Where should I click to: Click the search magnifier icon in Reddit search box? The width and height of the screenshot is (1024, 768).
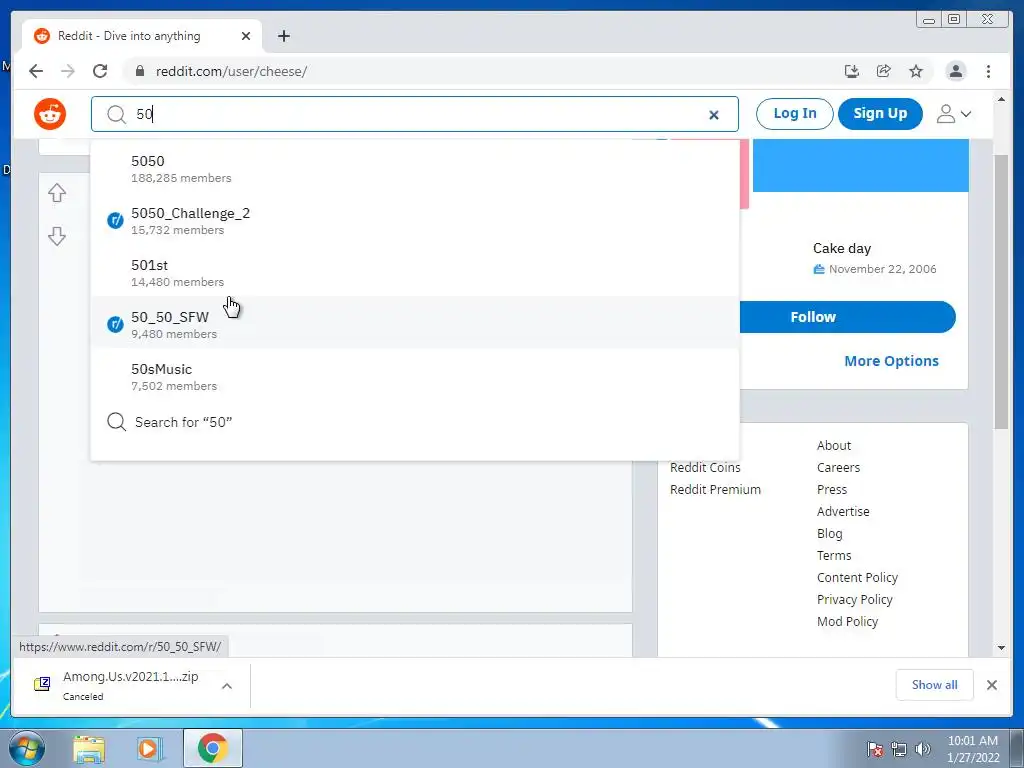click(x=116, y=114)
